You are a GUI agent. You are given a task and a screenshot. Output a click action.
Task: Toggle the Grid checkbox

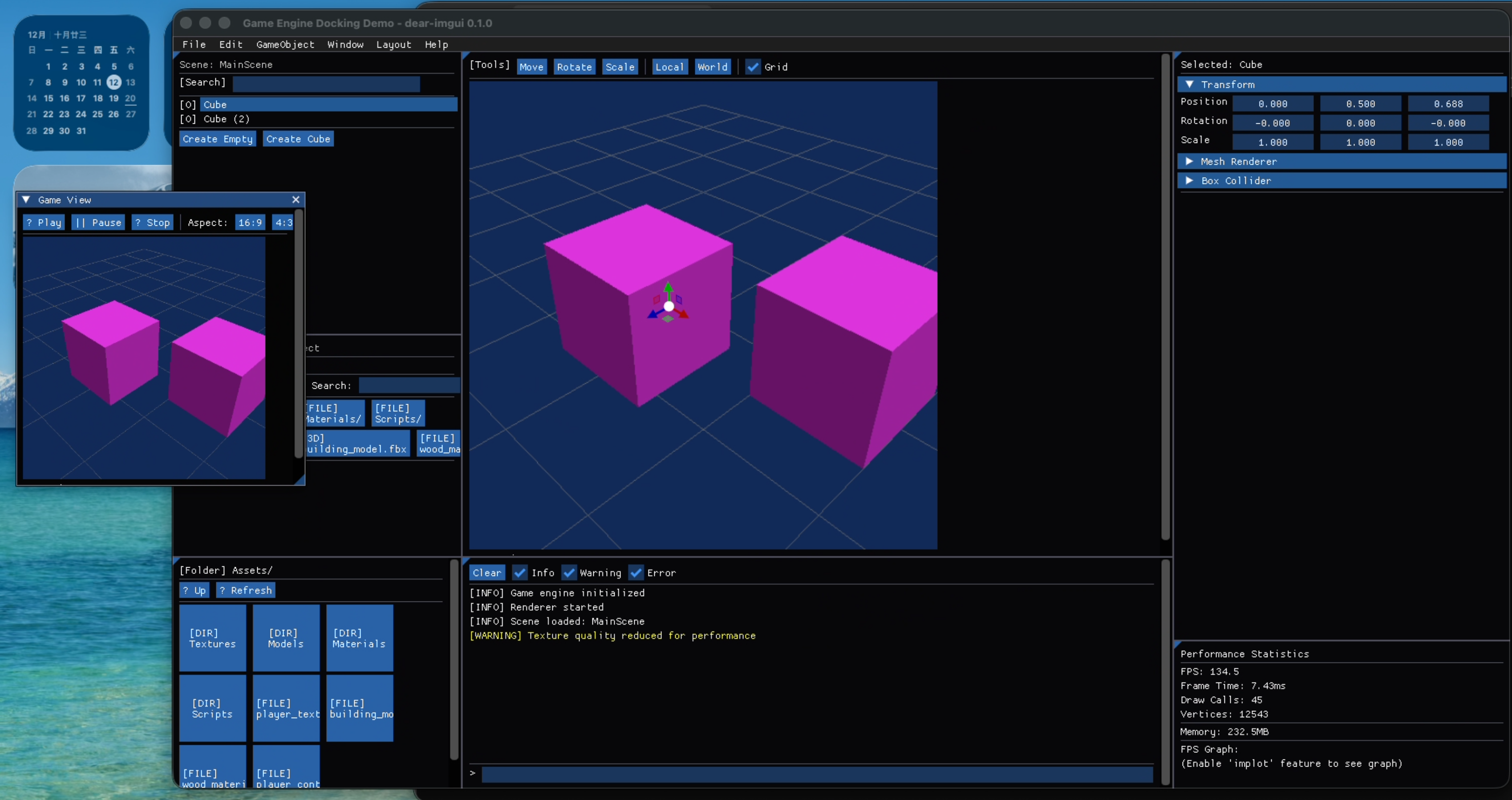point(753,67)
